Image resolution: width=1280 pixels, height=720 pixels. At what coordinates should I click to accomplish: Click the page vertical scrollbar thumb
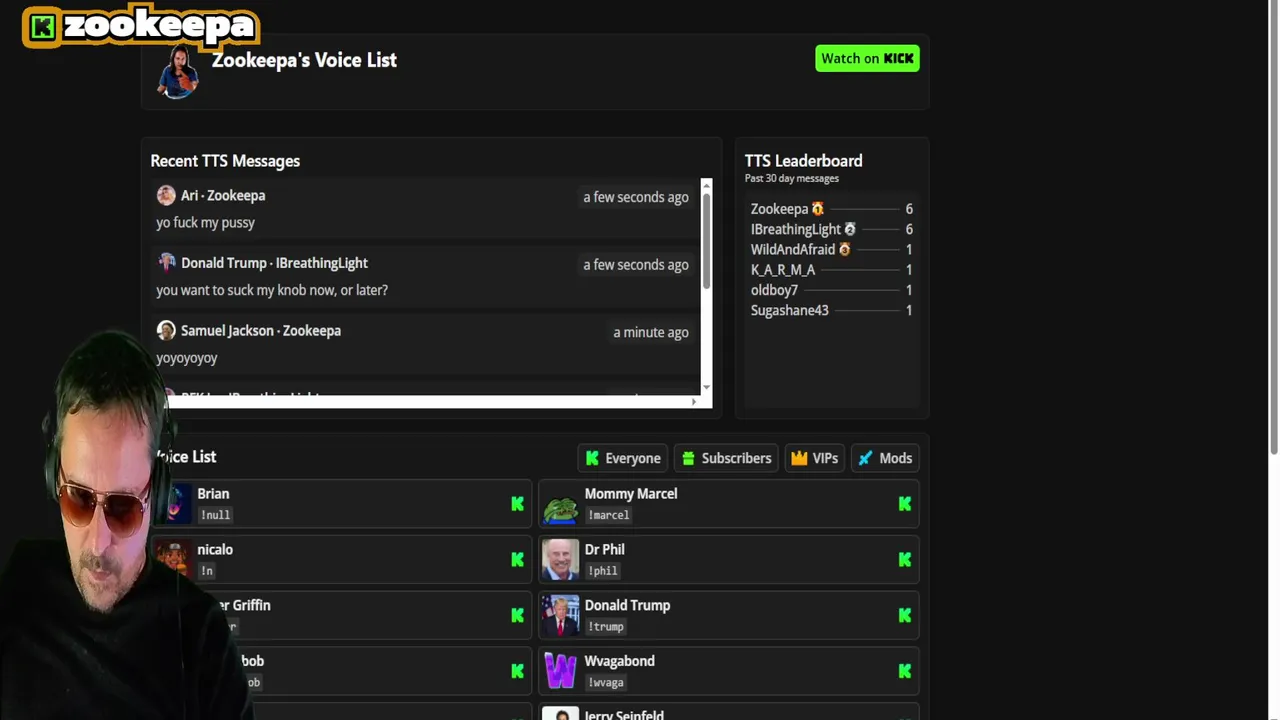point(1273,230)
